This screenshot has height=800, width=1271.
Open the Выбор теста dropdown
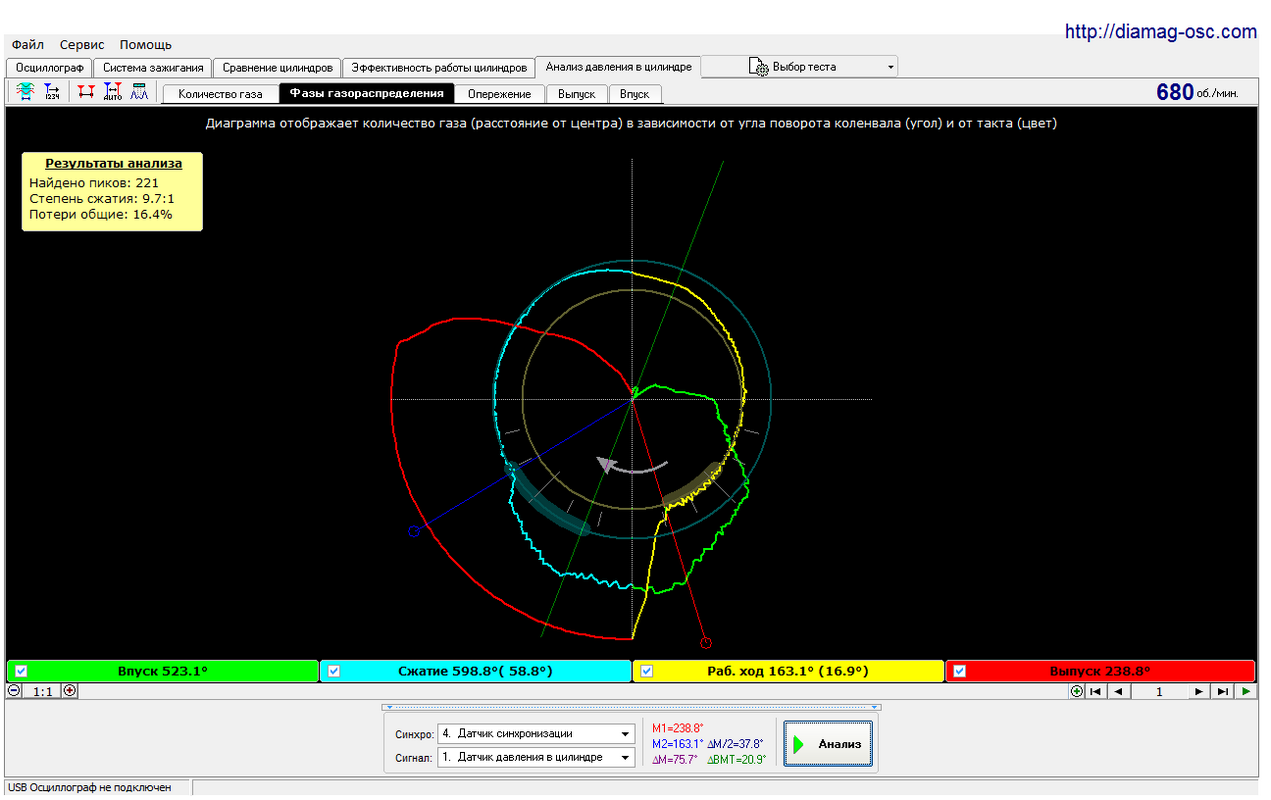[x=800, y=67]
